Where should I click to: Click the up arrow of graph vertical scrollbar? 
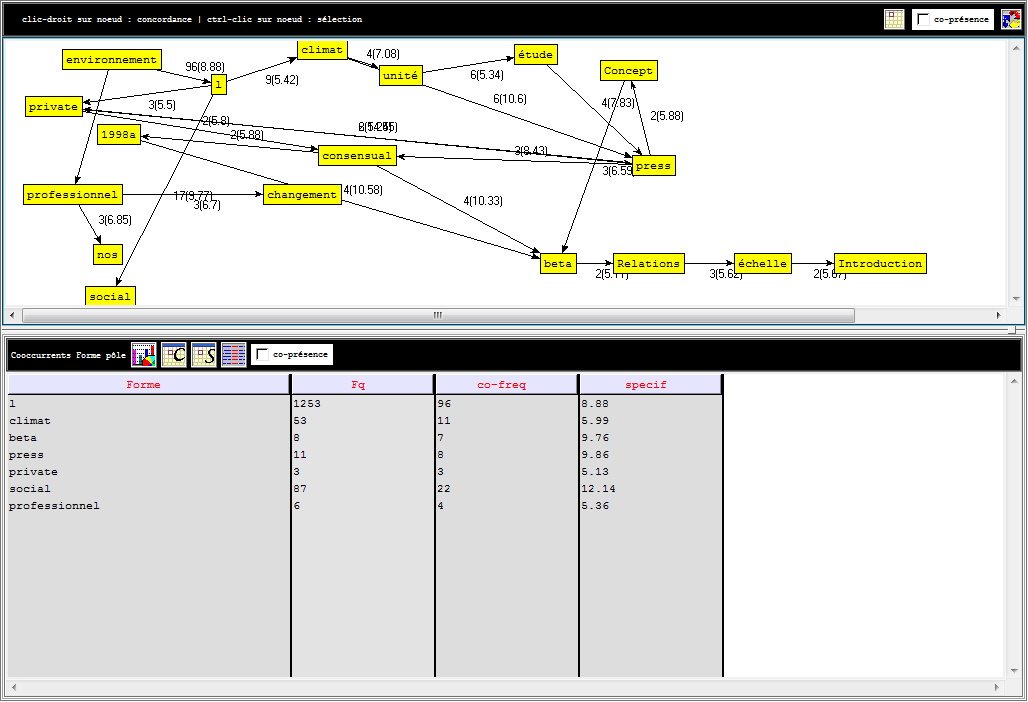[x=1016, y=48]
